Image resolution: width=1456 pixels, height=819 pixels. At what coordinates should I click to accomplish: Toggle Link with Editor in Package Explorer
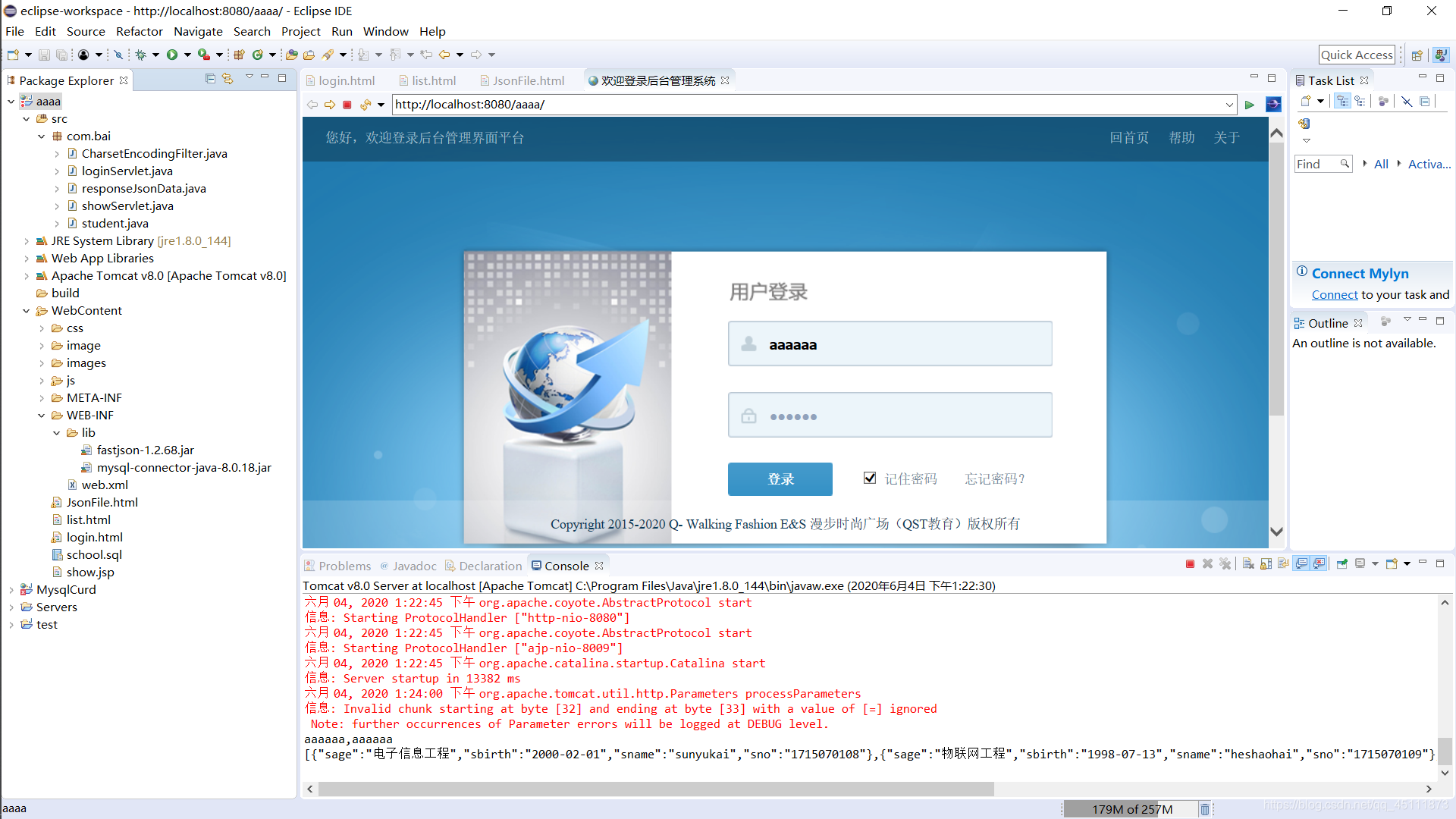227,79
